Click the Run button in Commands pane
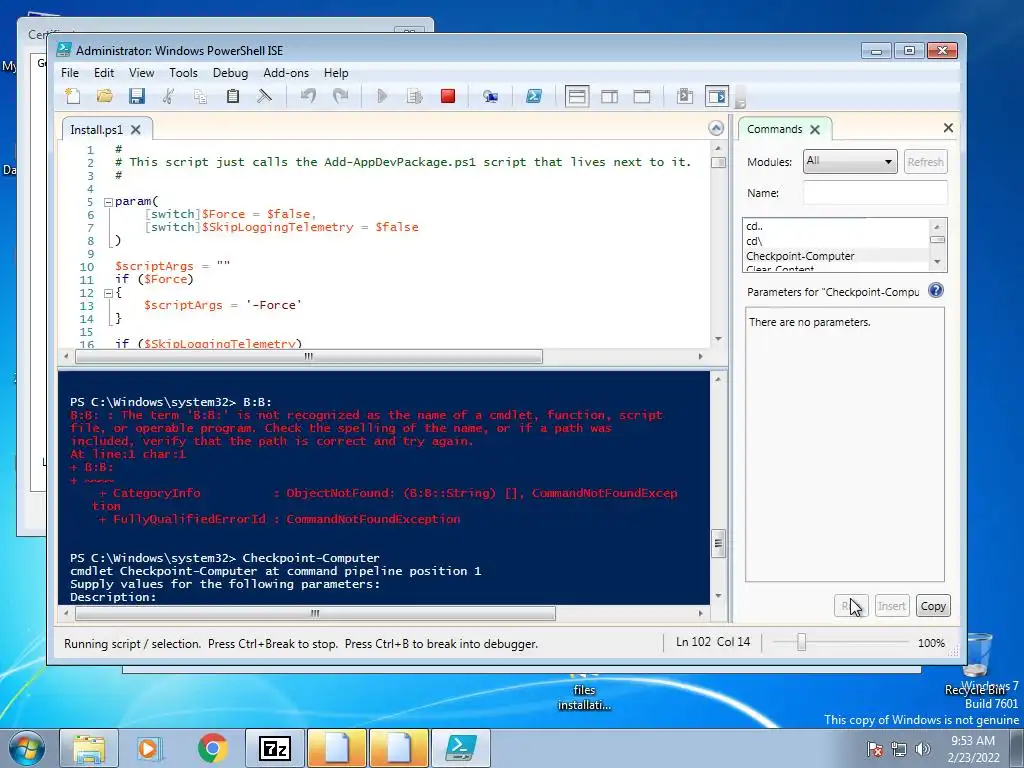 tap(851, 606)
